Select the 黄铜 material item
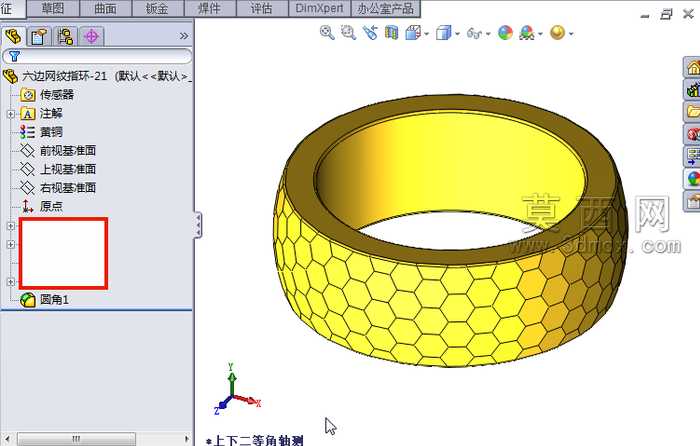The image size is (700, 446). tap(51, 132)
